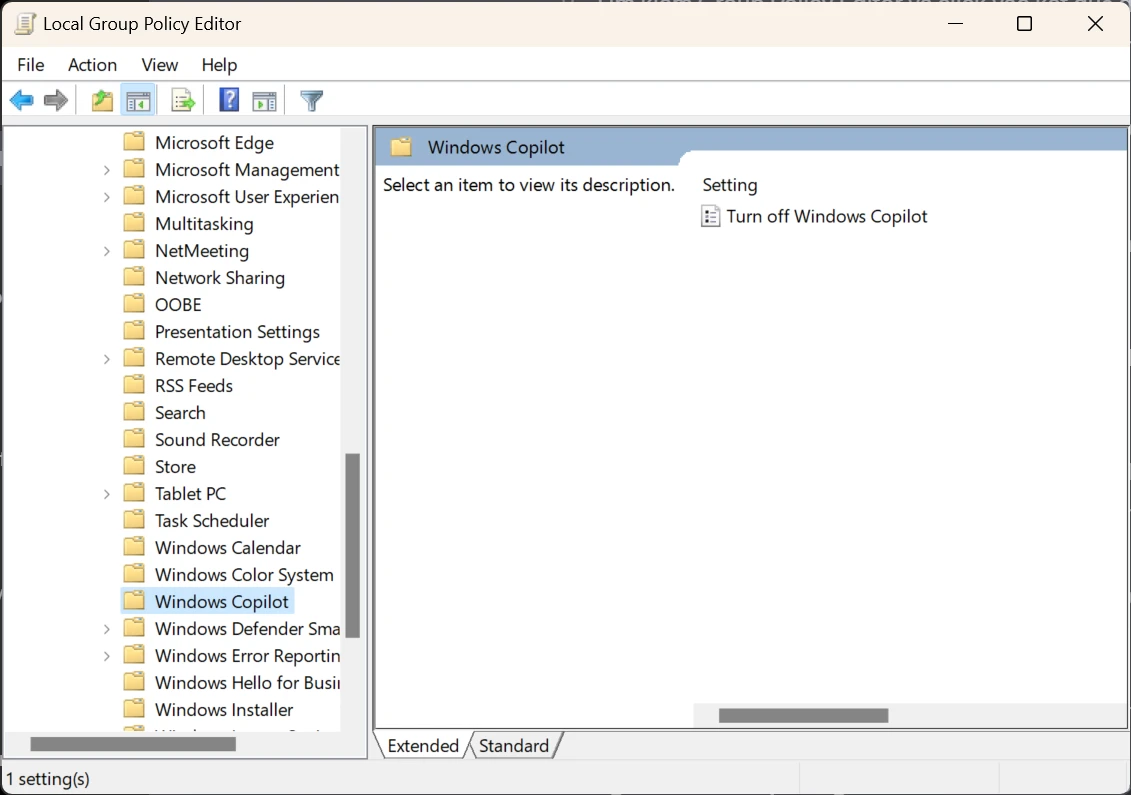This screenshot has height=795, width=1131.
Task: Select the Windows Copilot tree item
Action: pyautogui.click(x=221, y=602)
